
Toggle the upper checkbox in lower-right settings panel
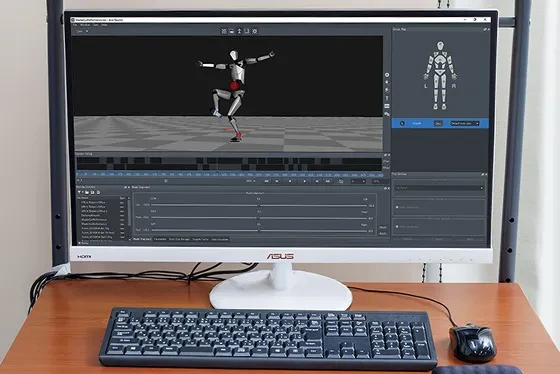(x=397, y=207)
